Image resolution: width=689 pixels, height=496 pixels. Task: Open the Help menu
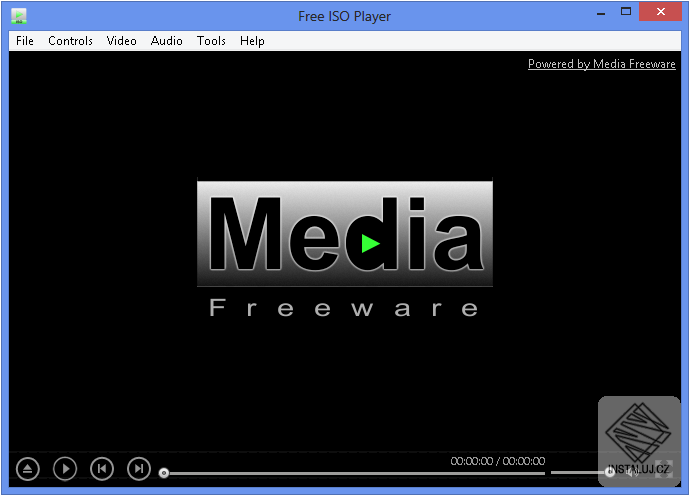point(252,41)
